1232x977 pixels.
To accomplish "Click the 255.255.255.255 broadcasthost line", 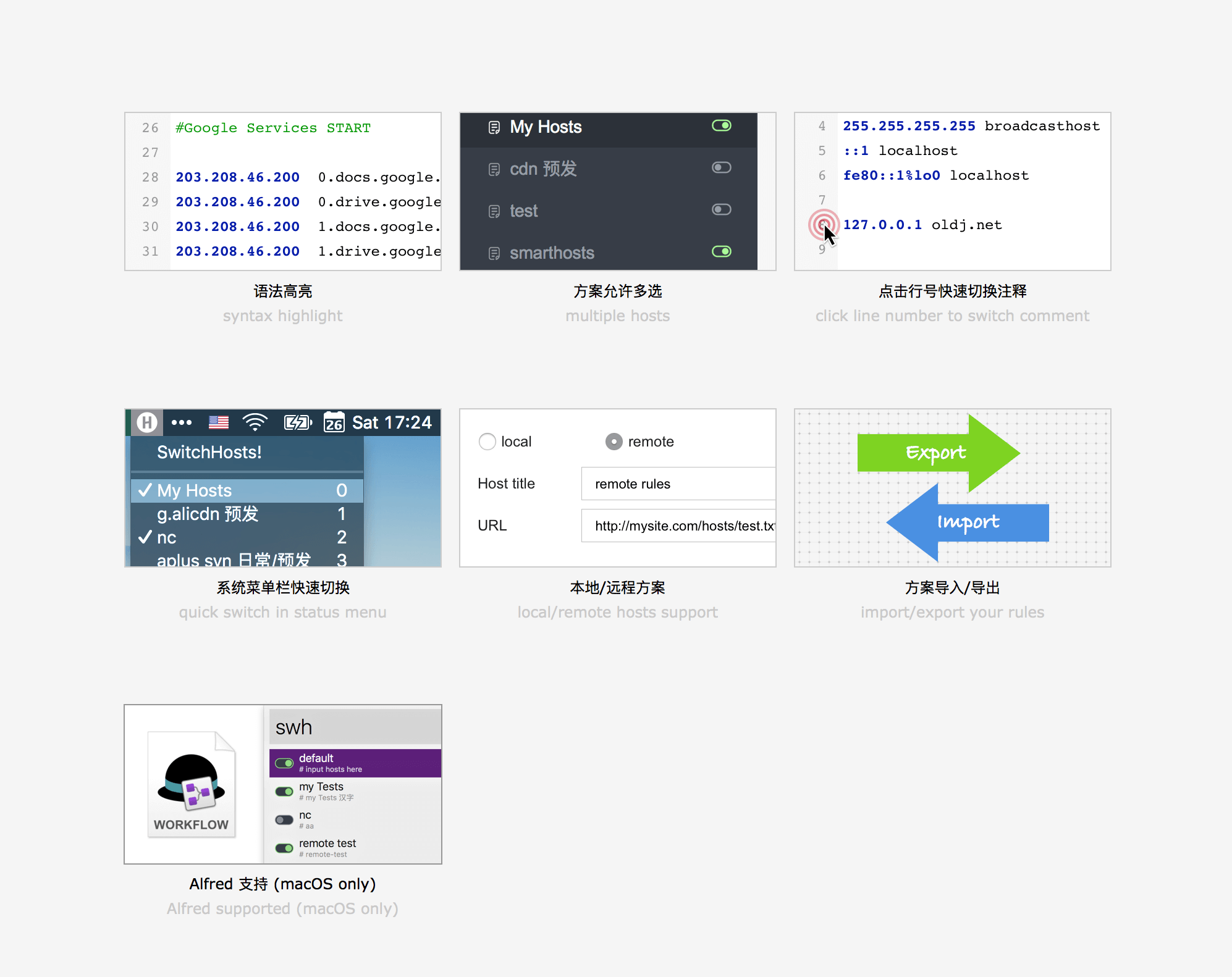I will click(971, 126).
